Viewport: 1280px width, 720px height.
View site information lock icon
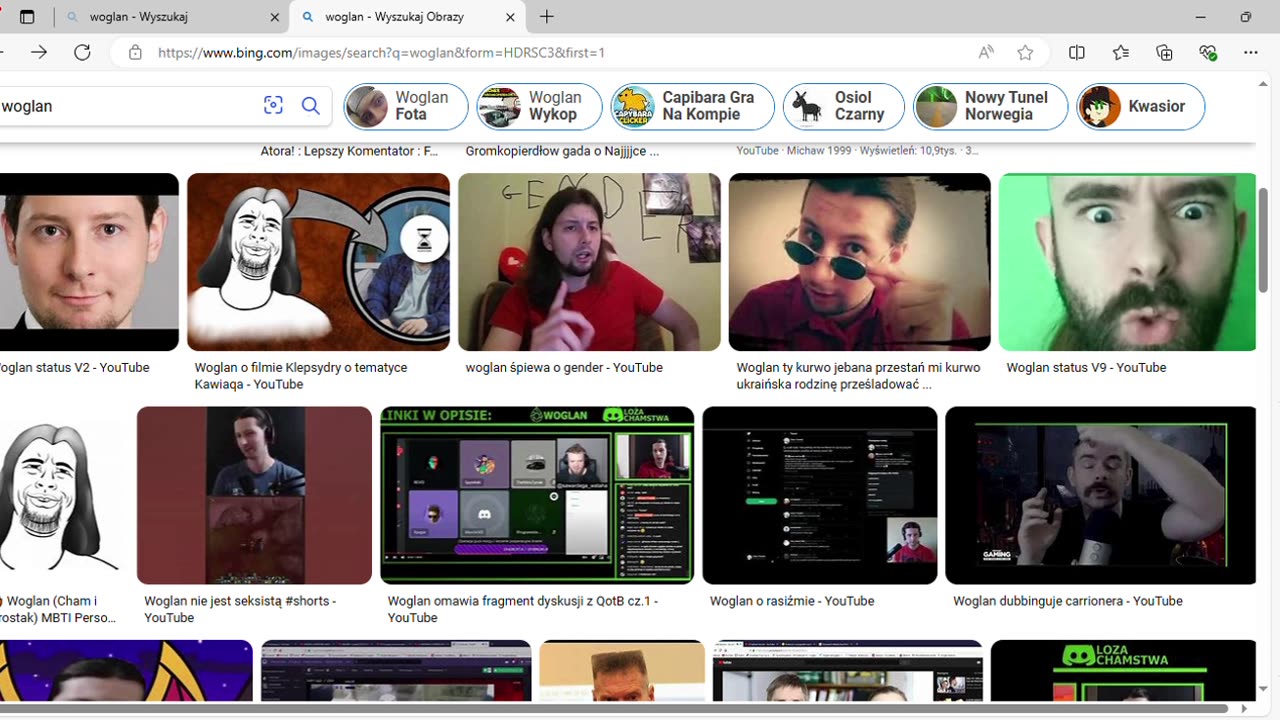pos(135,52)
